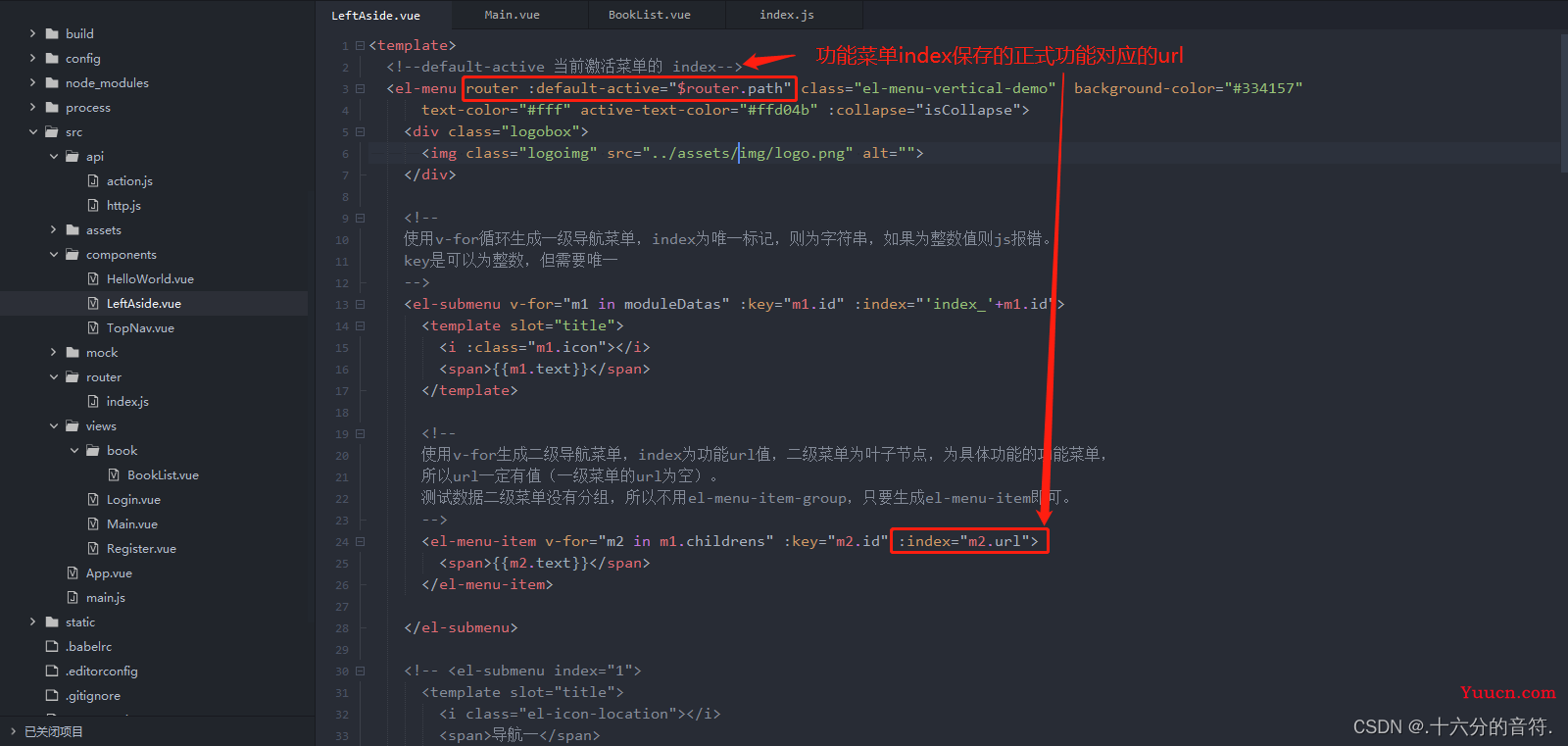Click the api open folder icon

[73, 156]
